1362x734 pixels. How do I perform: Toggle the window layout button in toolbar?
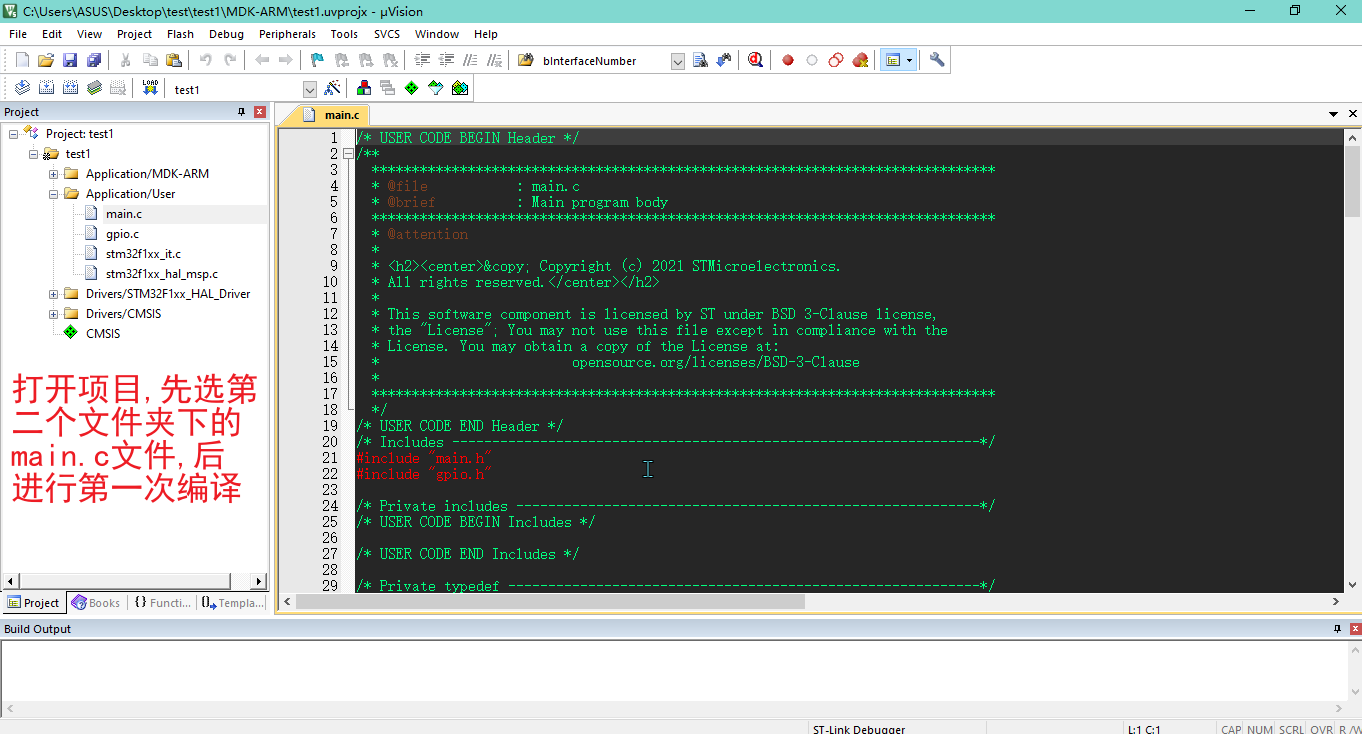(892, 60)
